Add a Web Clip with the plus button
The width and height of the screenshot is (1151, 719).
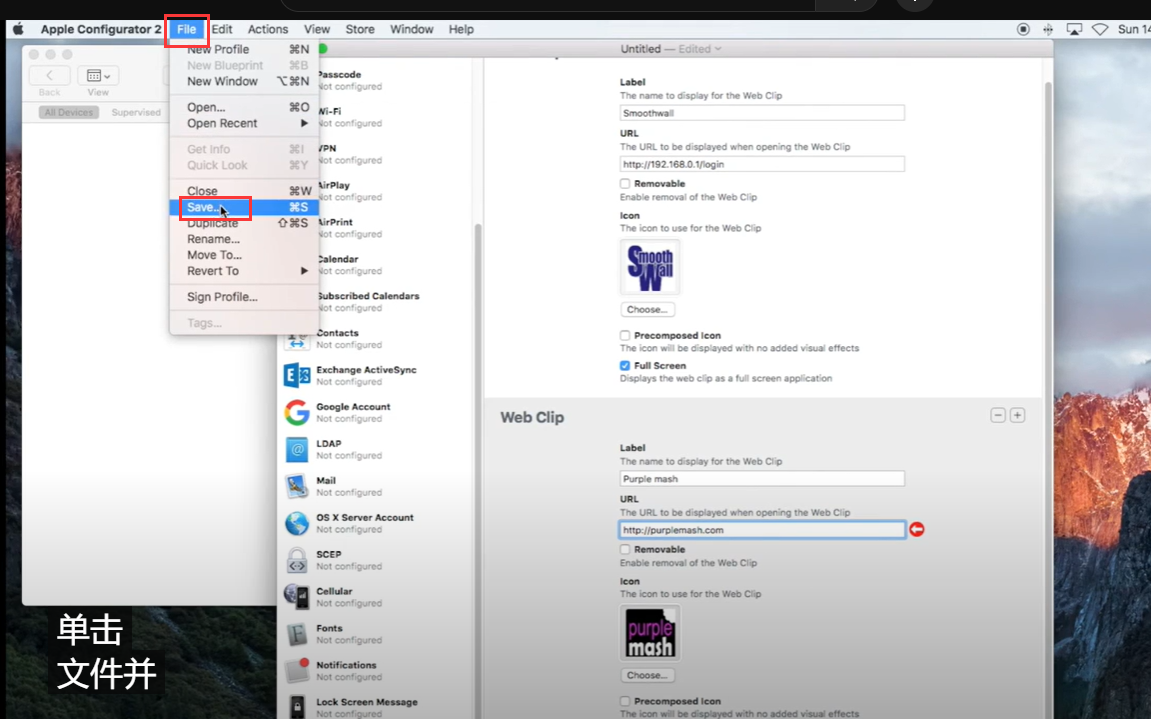[1017, 416]
